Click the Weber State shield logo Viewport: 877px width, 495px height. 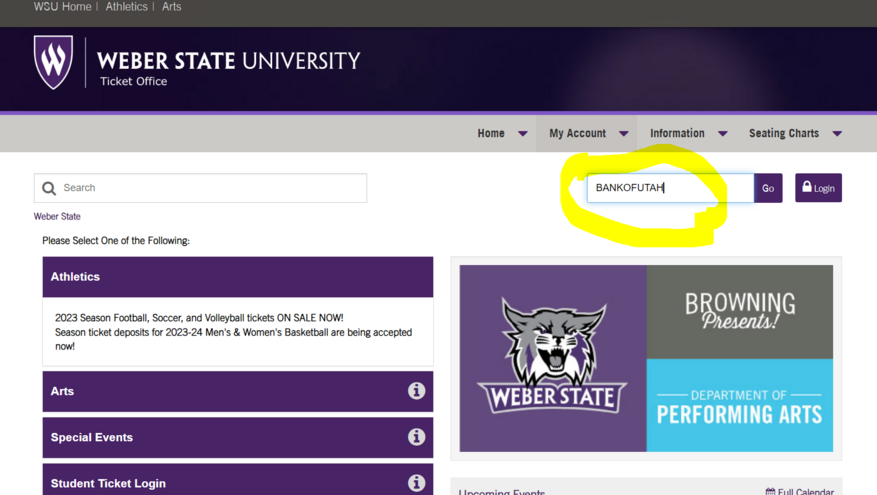(x=53, y=62)
